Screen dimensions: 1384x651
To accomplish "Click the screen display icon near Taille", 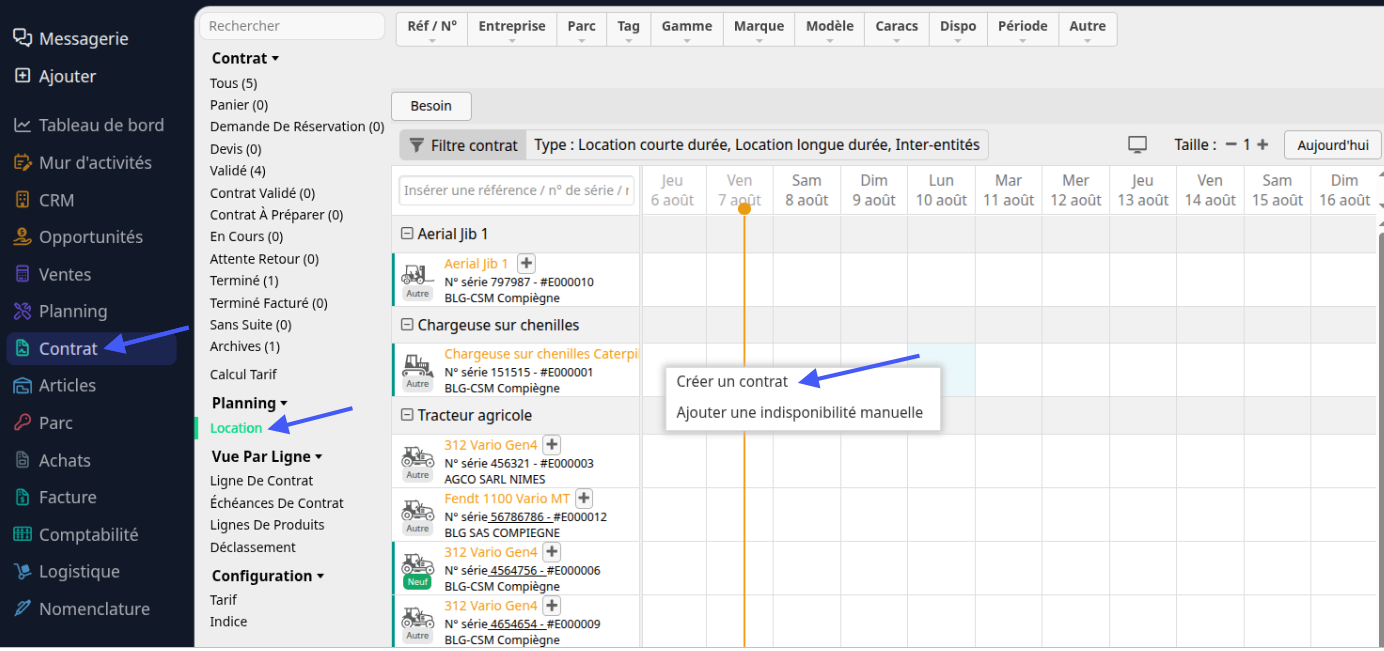I will [x=1137, y=145].
